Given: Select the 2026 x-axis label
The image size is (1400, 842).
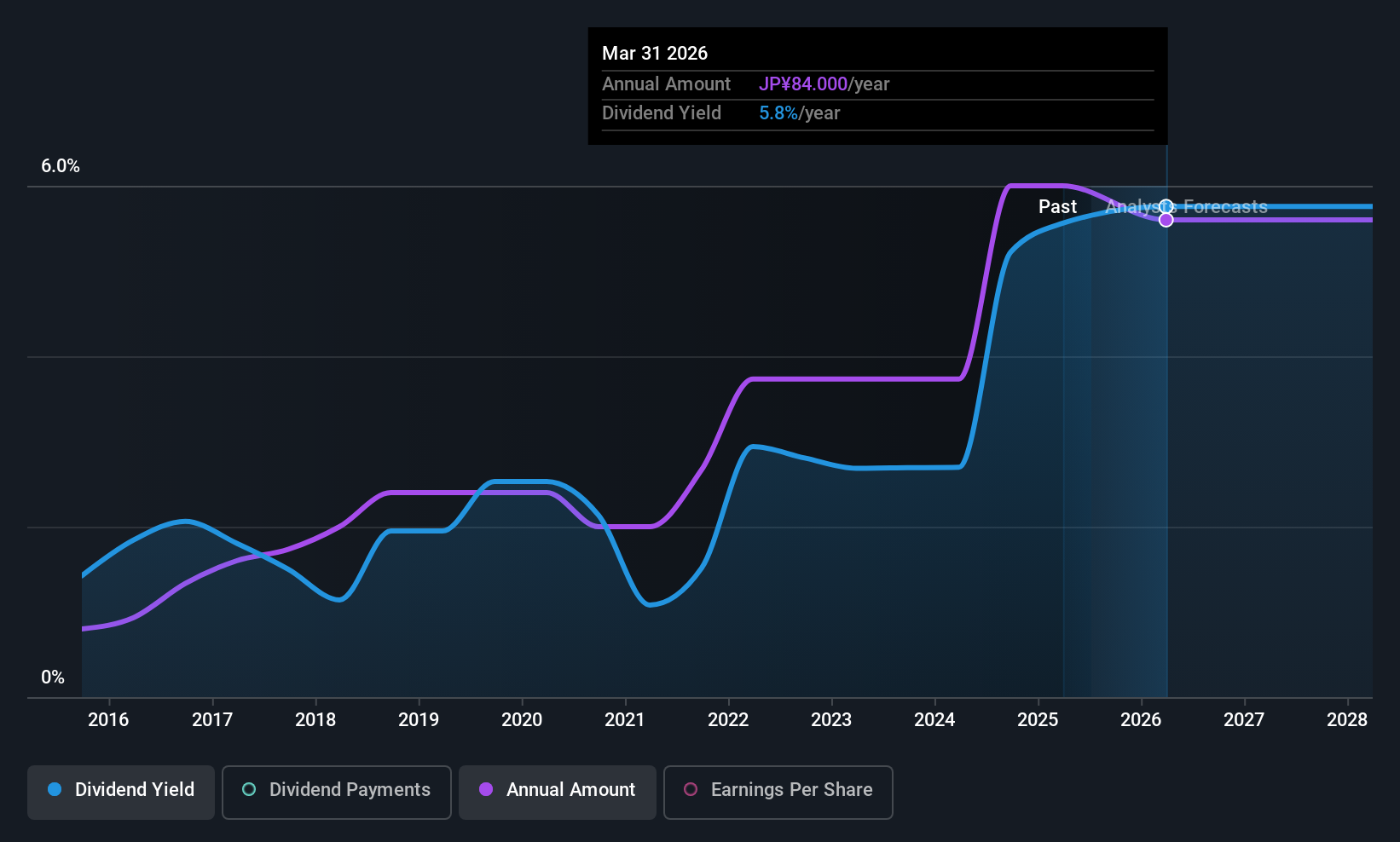Looking at the screenshot, I should click(1141, 720).
